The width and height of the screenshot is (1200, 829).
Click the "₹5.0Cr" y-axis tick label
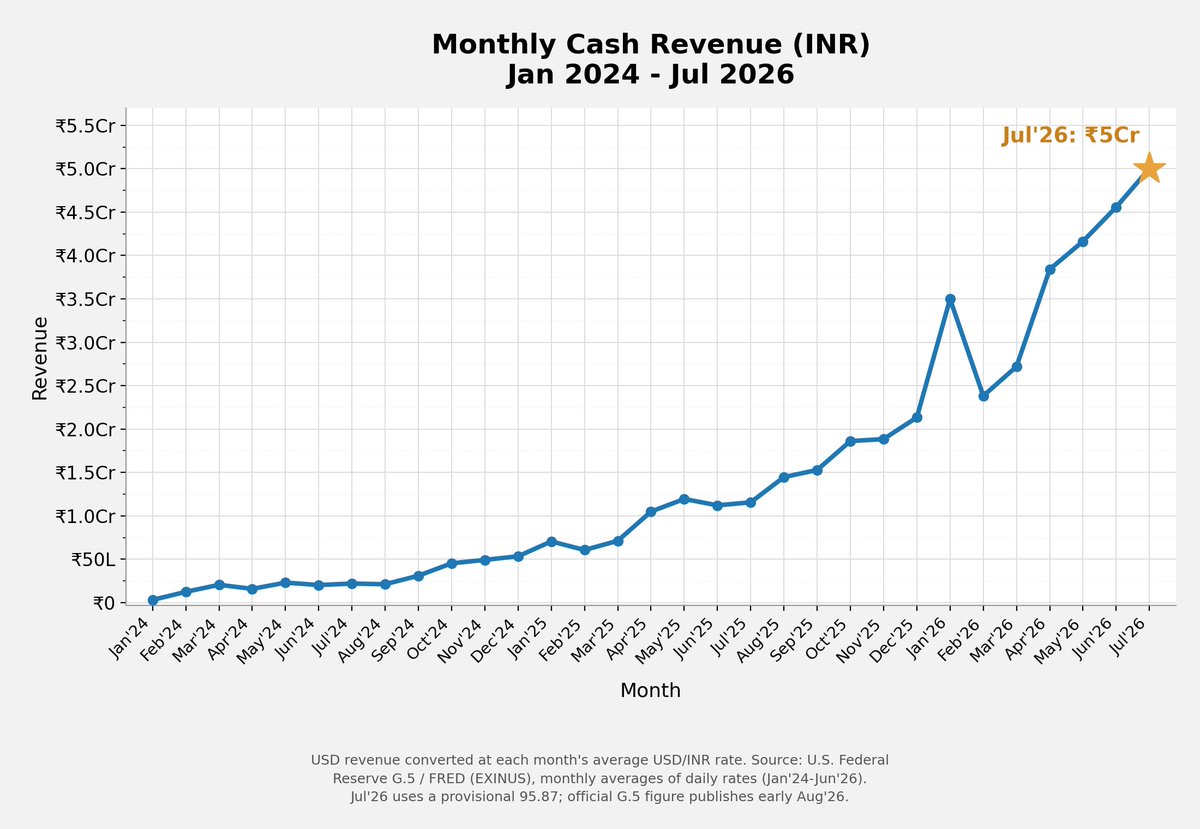coord(85,168)
